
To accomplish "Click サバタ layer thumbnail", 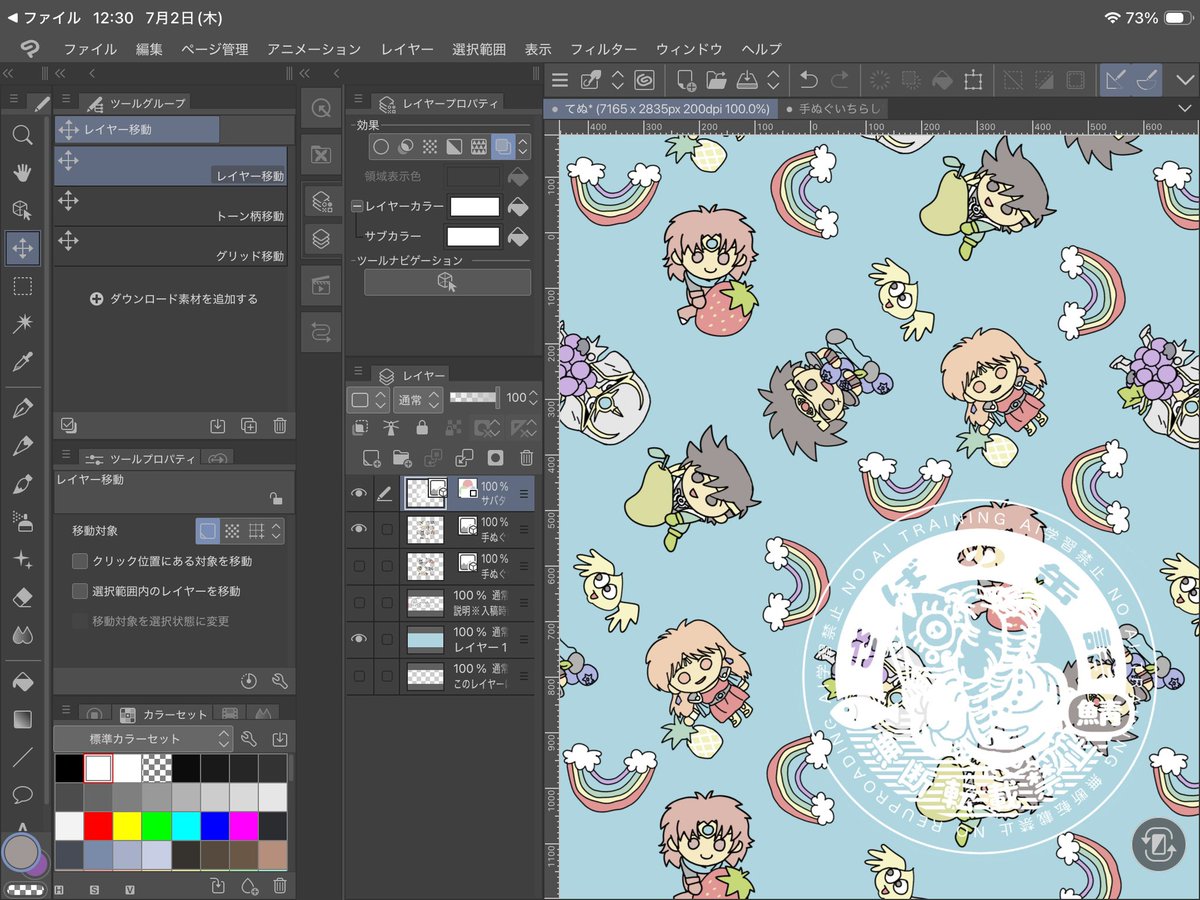I will point(425,493).
